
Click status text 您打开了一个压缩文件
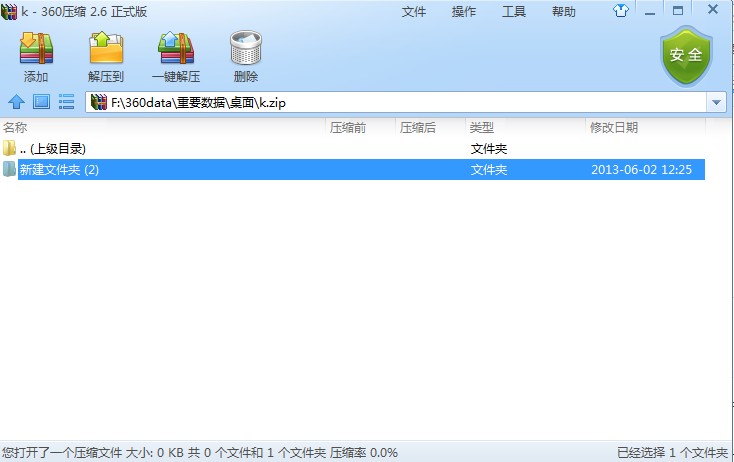[x=62, y=453]
